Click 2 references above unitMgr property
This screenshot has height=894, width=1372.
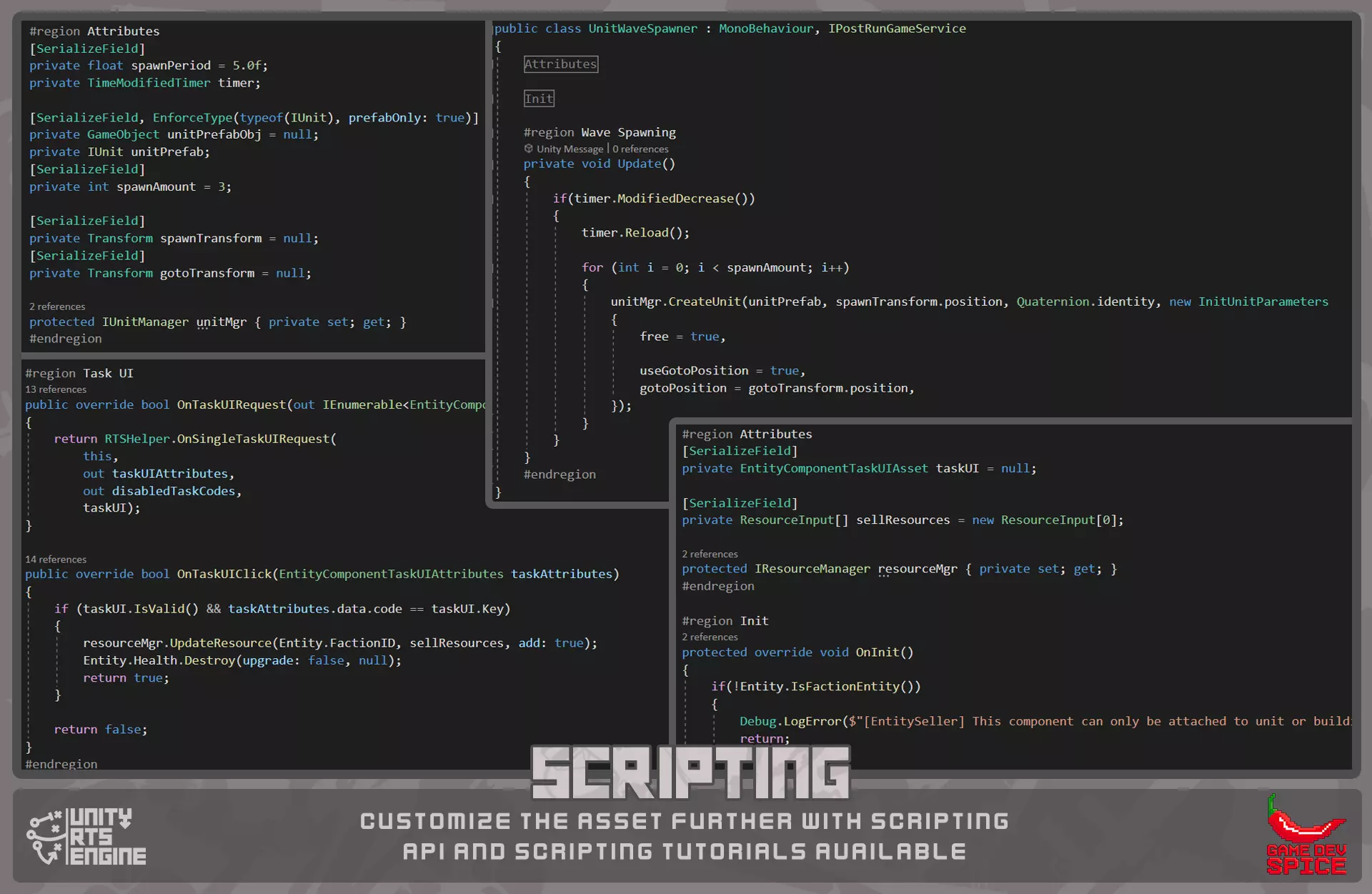click(57, 307)
